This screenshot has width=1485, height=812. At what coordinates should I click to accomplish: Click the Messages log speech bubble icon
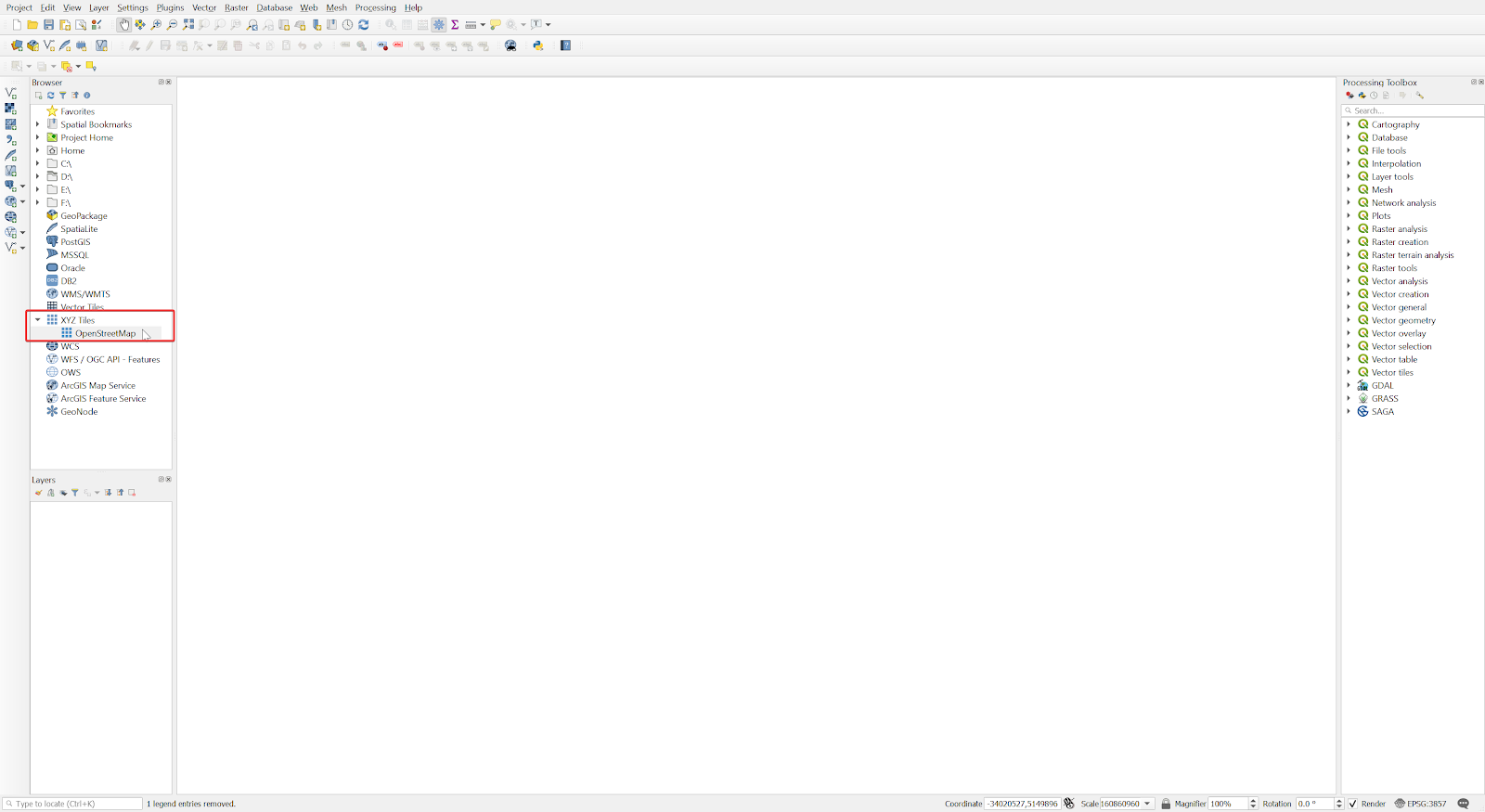point(1464,804)
